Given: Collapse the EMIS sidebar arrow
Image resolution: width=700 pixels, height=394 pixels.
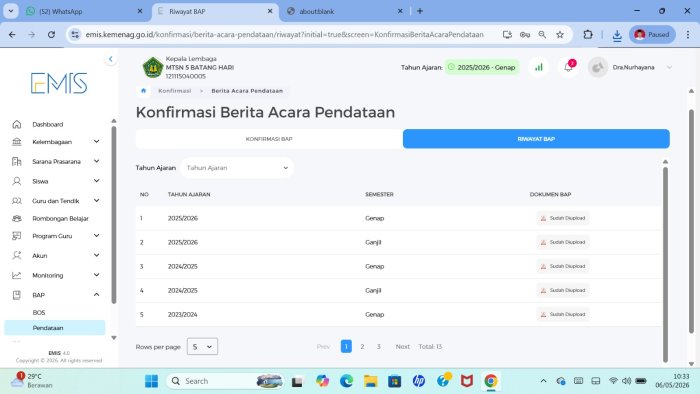Looking at the screenshot, I should (110, 59).
